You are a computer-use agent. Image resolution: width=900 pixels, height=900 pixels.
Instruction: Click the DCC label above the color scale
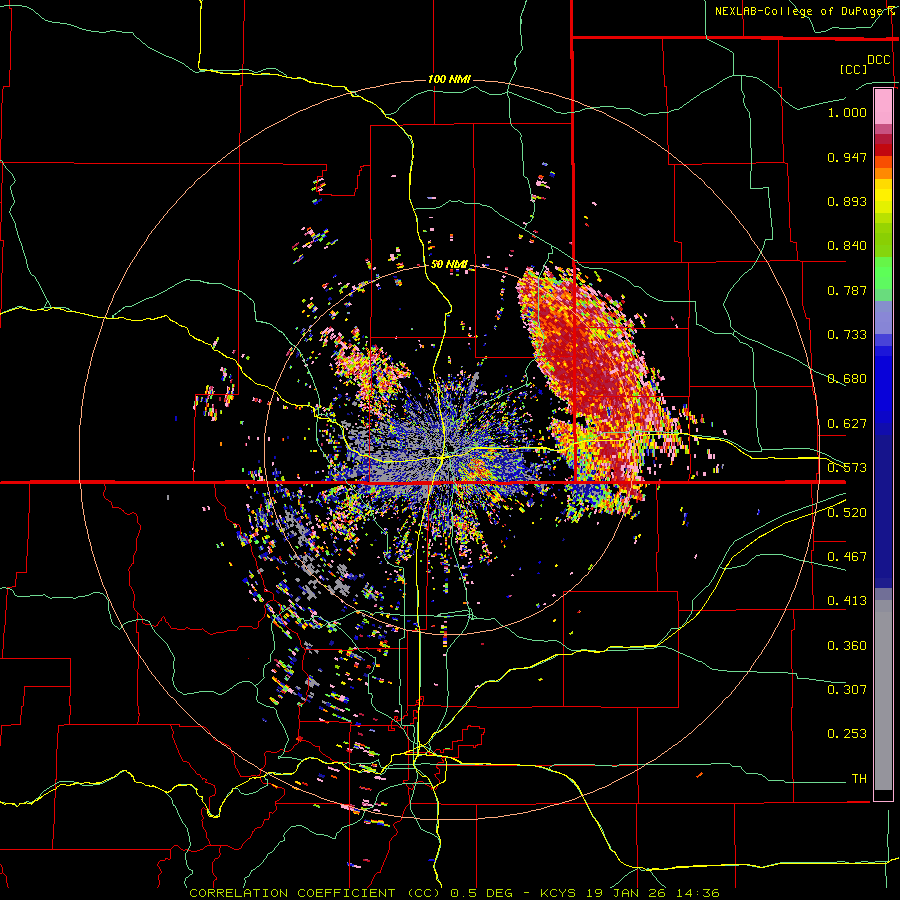pos(878,60)
